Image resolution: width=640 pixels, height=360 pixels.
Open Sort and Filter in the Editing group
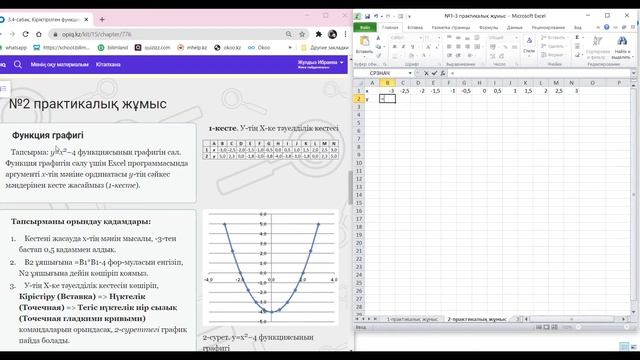coord(598,47)
